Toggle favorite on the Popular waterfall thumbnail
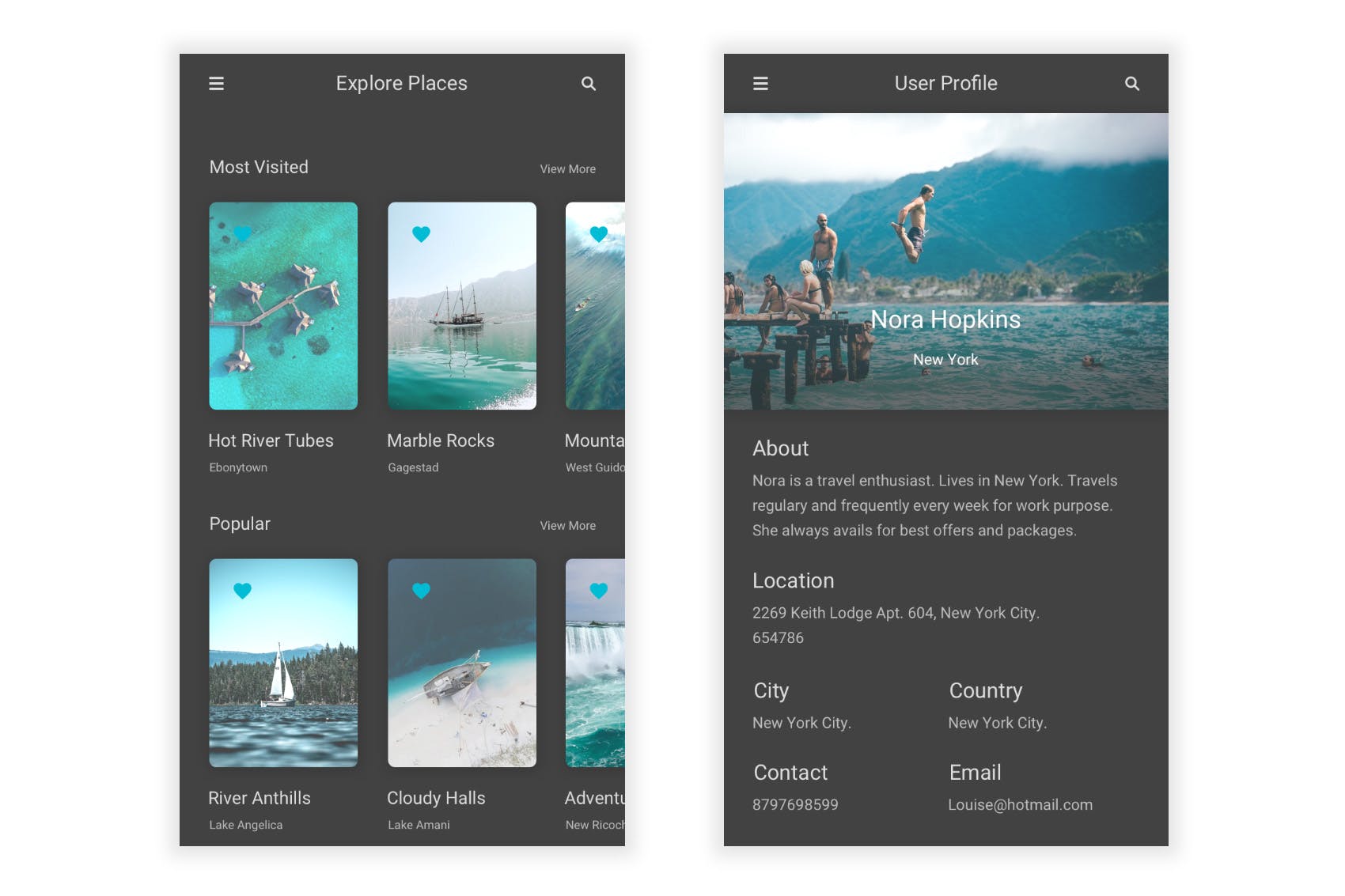Screen dimensions: 1345x896 pos(598,590)
